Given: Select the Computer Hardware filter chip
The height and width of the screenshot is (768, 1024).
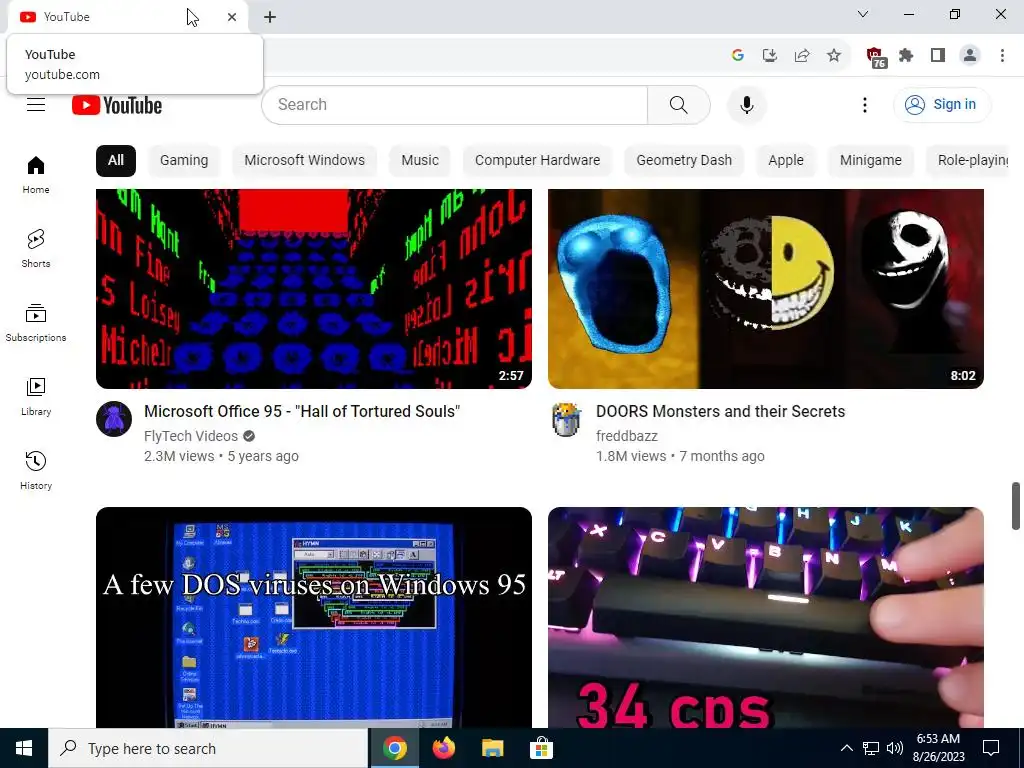Looking at the screenshot, I should click(537, 161).
